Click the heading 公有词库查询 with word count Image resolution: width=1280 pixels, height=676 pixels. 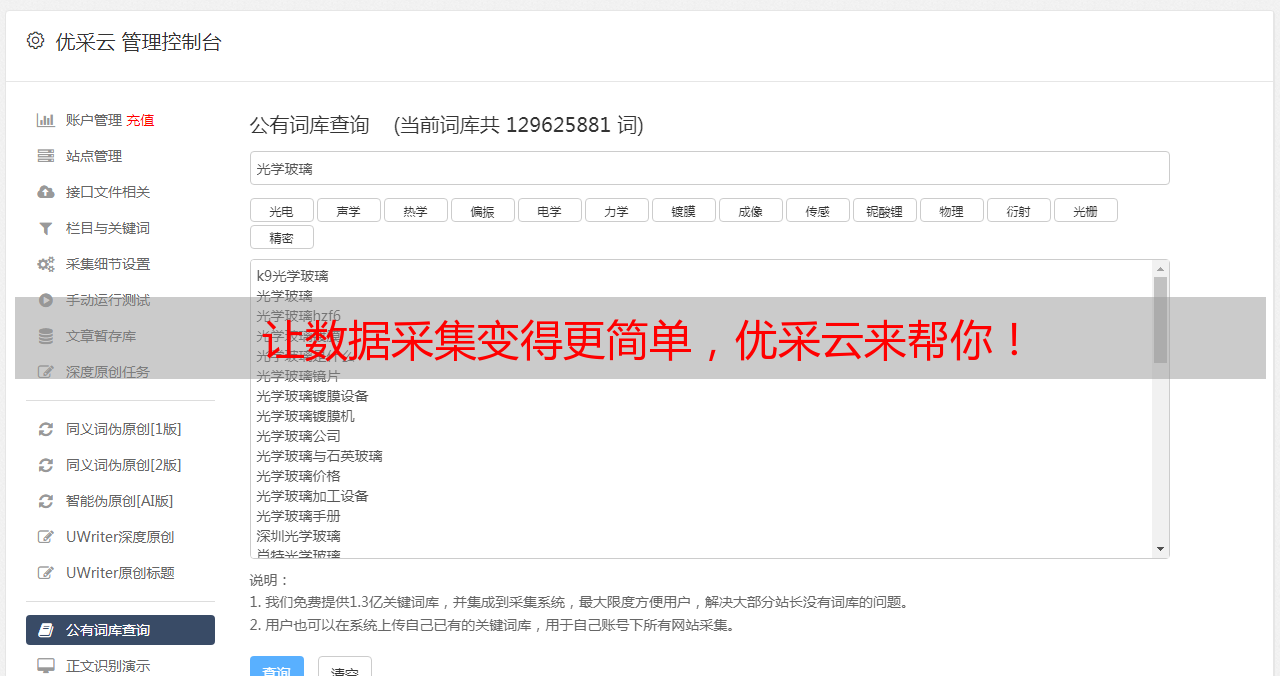click(447, 125)
